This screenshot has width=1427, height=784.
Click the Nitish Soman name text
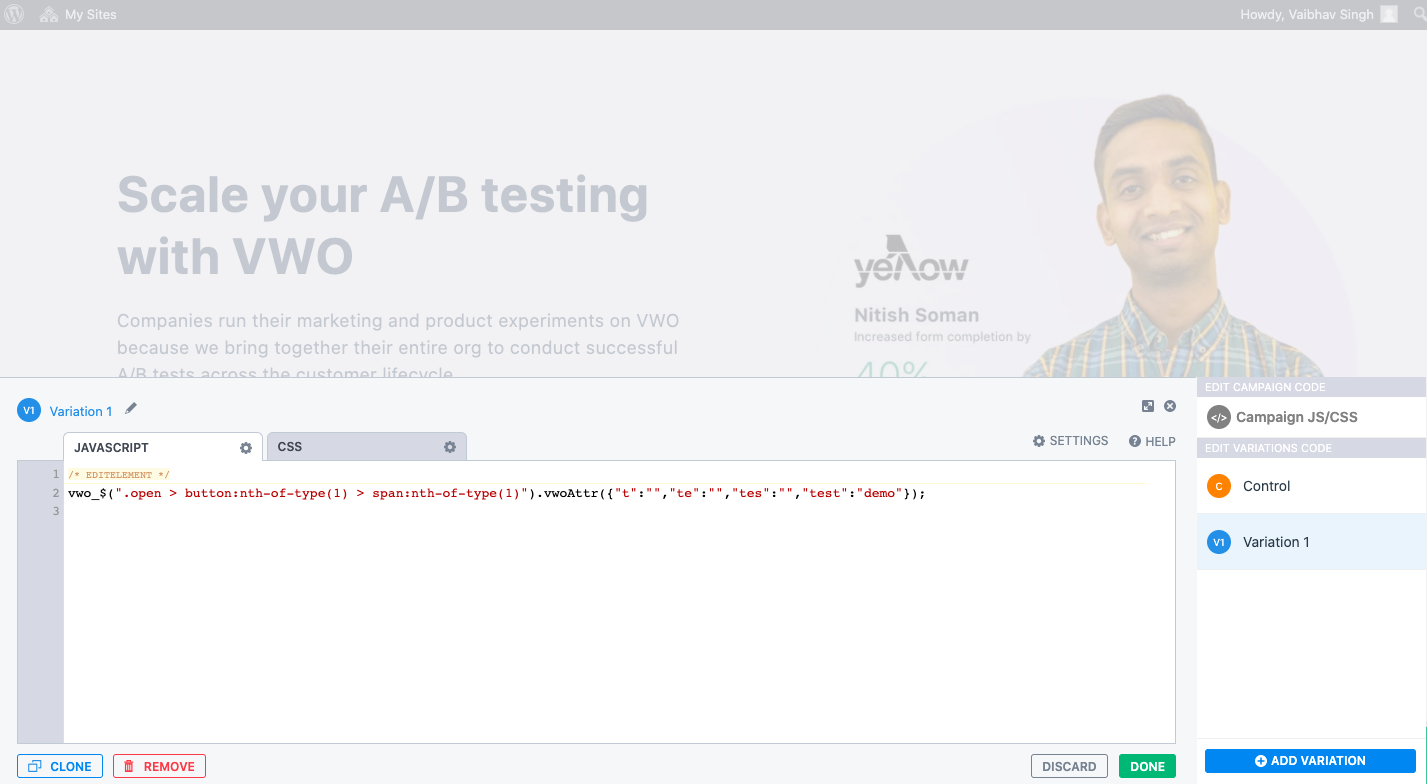click(916, 315)
